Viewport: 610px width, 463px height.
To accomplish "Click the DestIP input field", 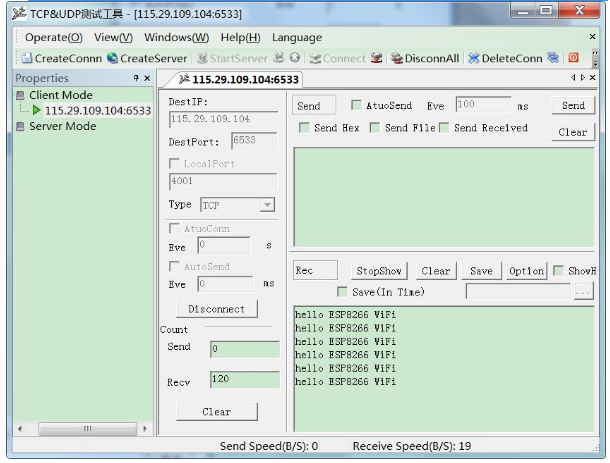I will tap(223, 119).
